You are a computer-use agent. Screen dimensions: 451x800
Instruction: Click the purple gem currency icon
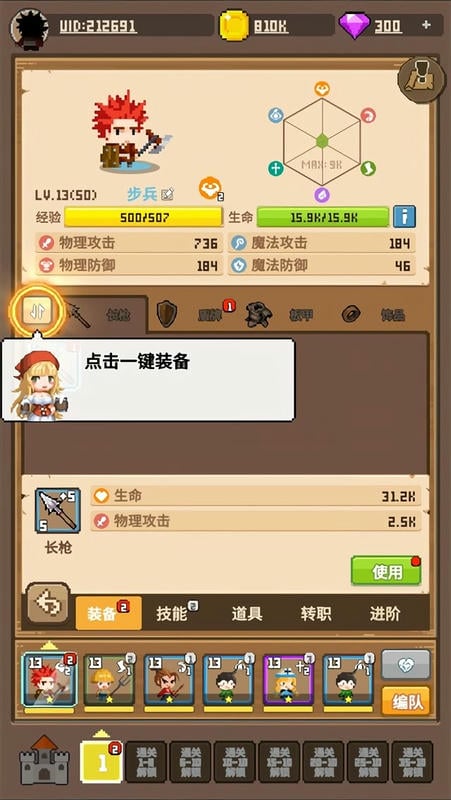click(354, 26)
